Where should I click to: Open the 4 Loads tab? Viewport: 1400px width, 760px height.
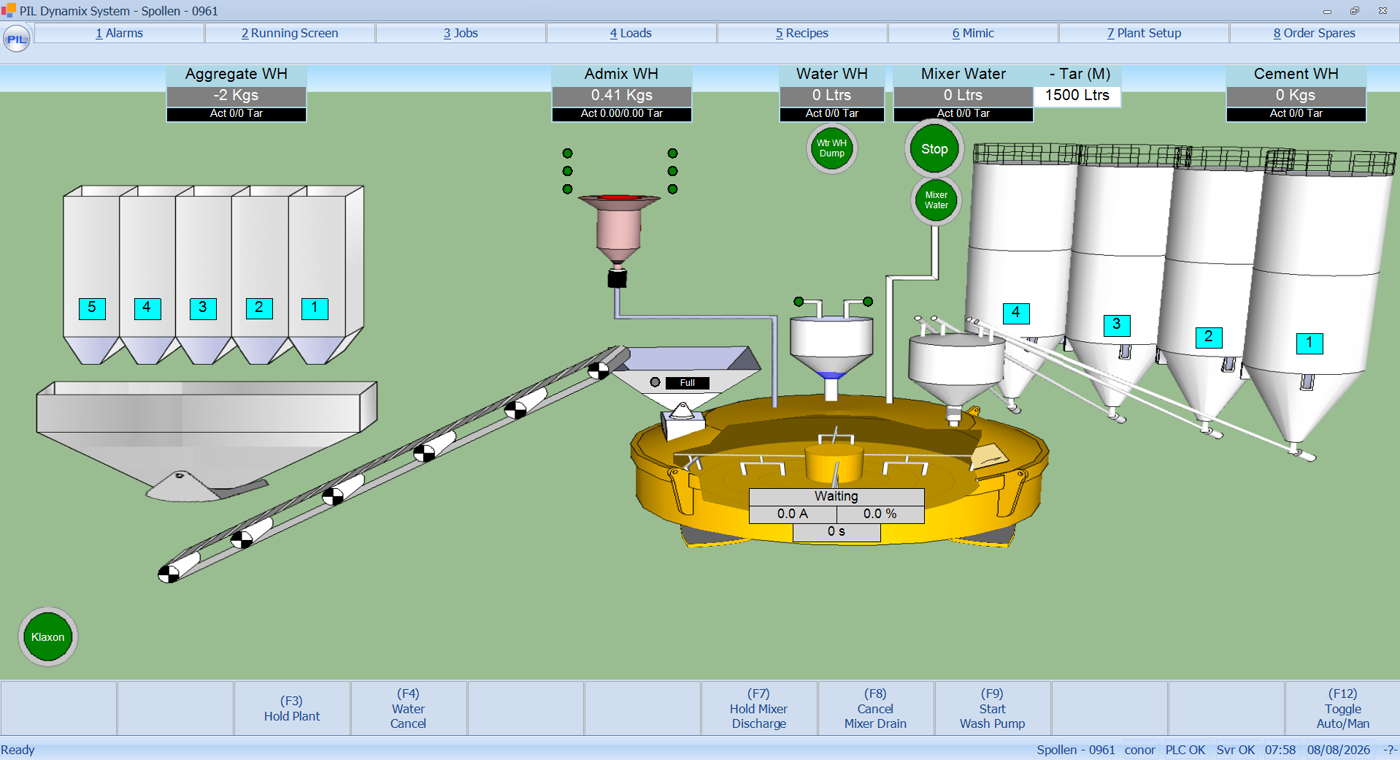tap(631, 33)
